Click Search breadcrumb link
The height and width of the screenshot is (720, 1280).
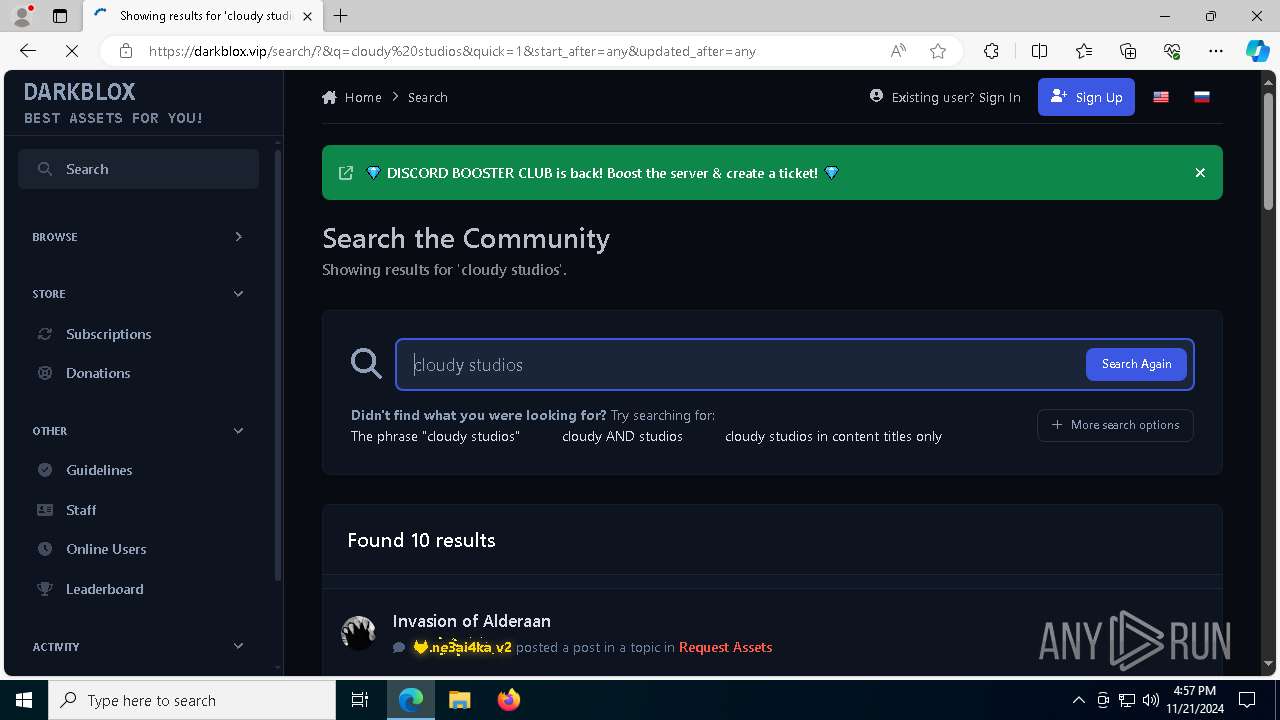(428, 97)
